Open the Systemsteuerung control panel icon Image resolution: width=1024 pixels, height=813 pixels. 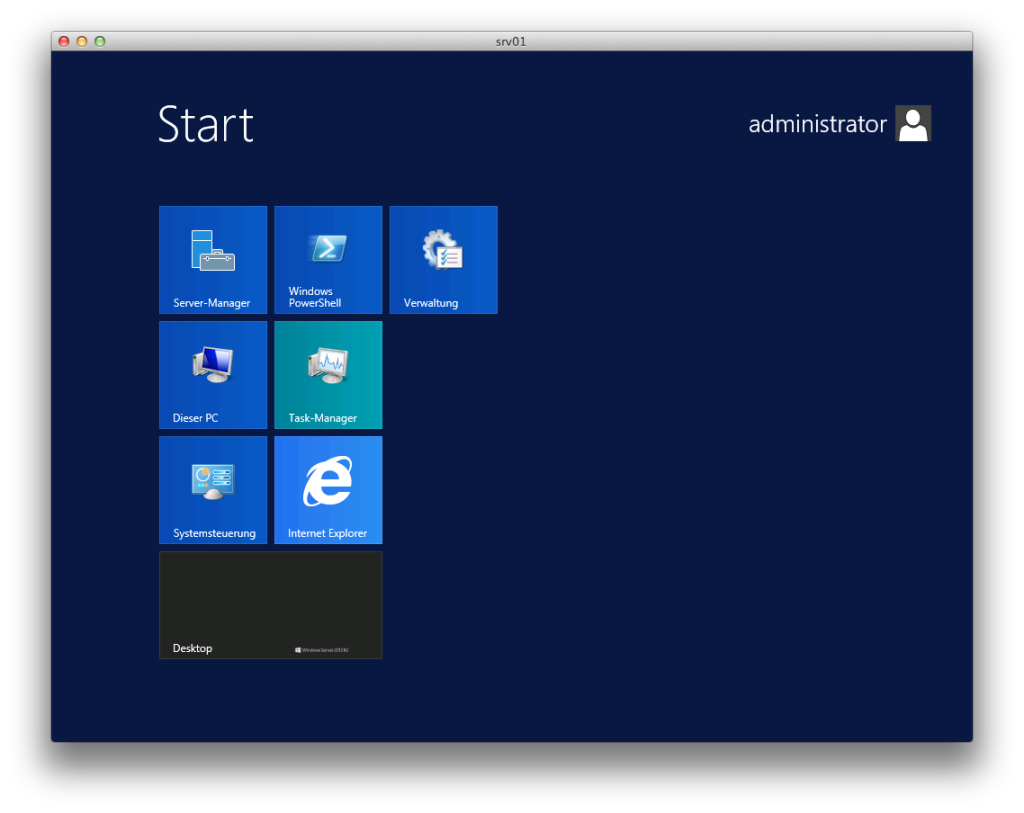coord(212,480)
